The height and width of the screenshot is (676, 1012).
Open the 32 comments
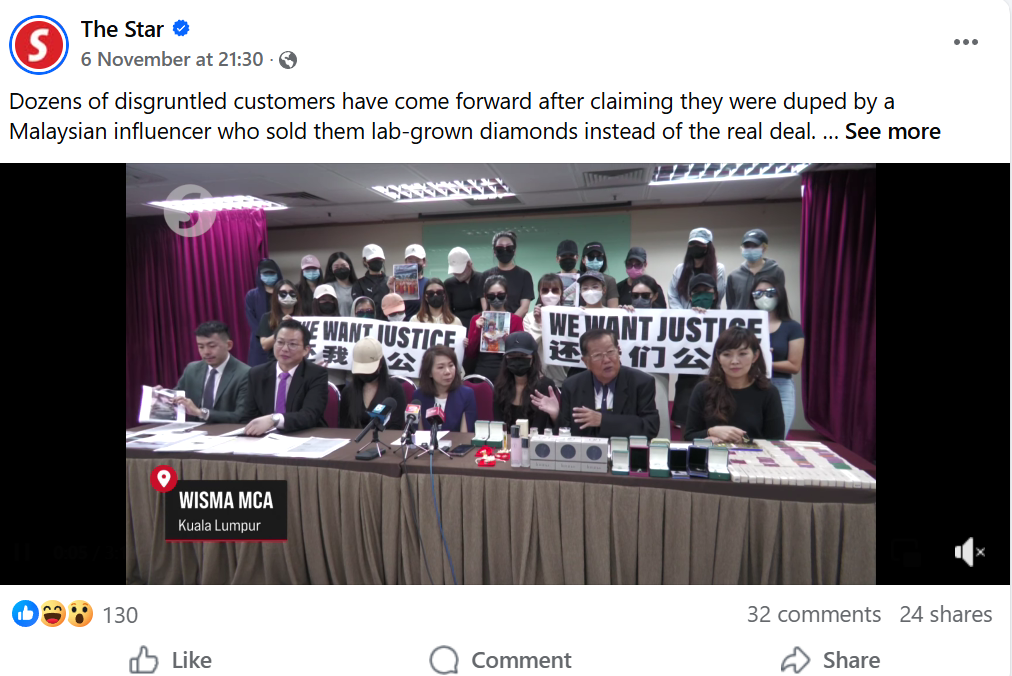coord(814,614)
